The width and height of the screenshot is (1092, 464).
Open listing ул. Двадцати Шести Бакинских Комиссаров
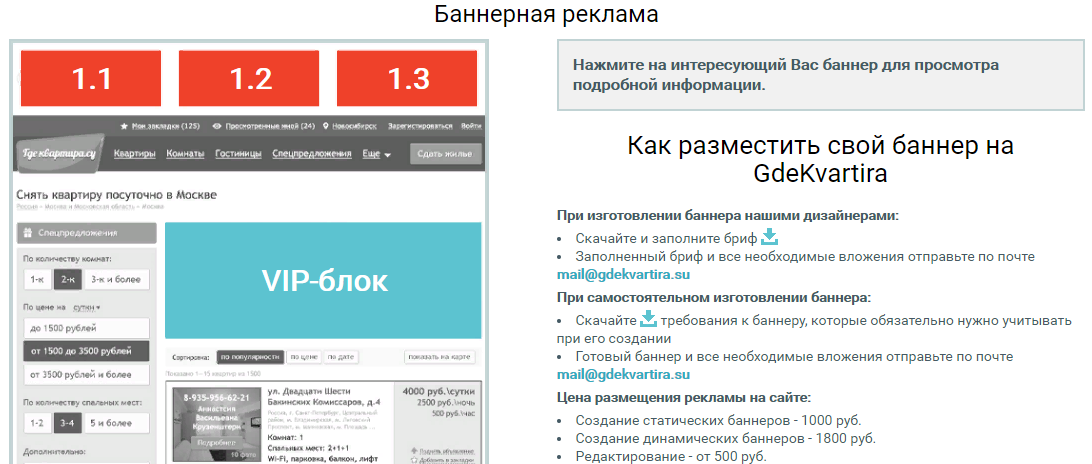324,396
